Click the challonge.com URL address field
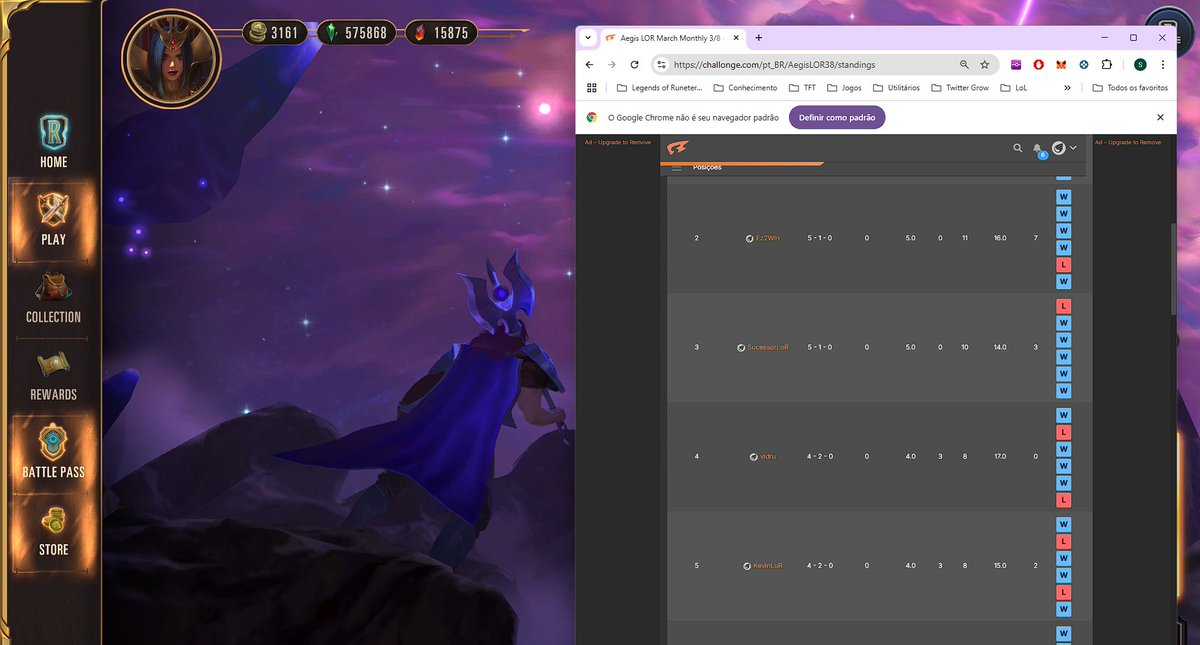The image size is (1200, 645). pyautogui.click(x=775, y=64)
